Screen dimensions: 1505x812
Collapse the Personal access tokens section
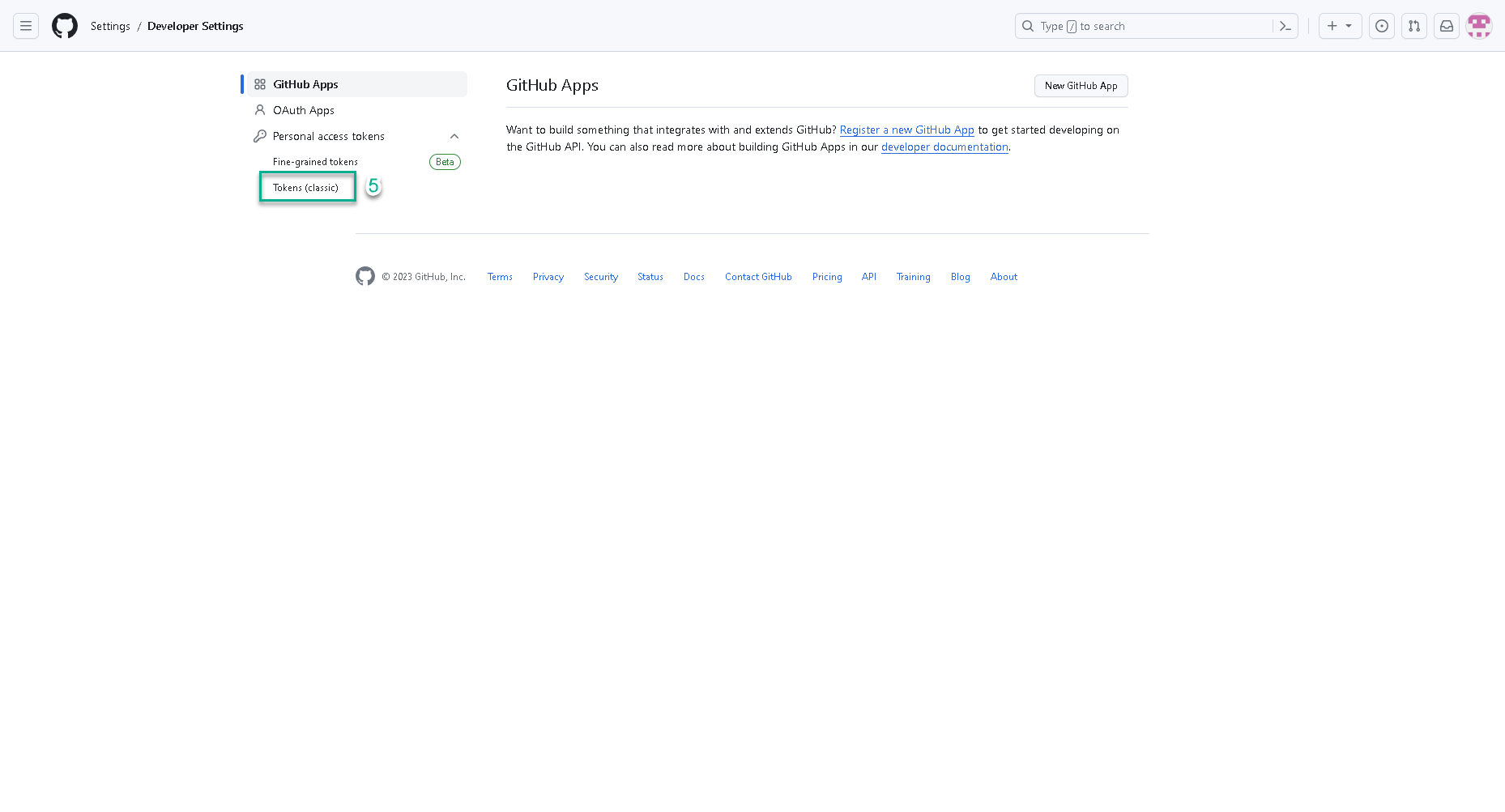click(x=454, y=136)
